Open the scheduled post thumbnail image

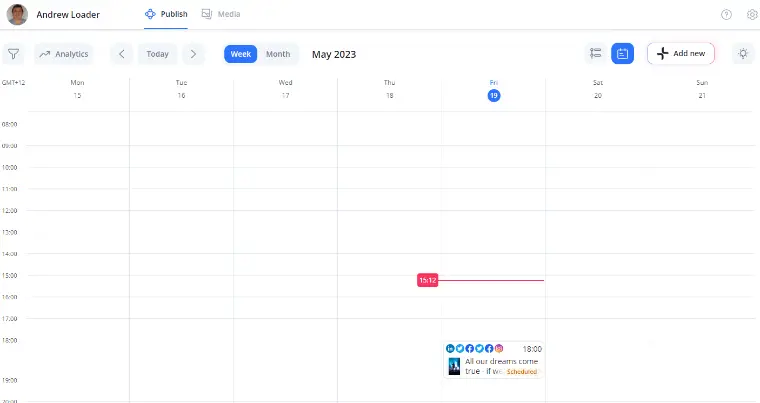click(x=454, y=366)
